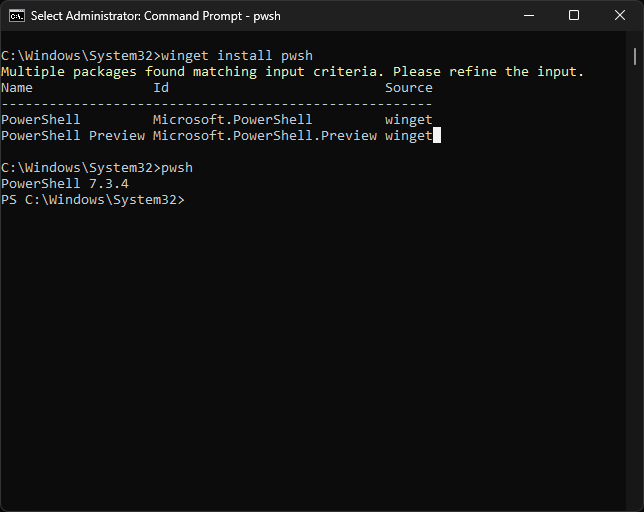Close the Command Prompt window
The height and width of the screenshot is (512, 644).
pyautogui.click(x=620, y=16)
